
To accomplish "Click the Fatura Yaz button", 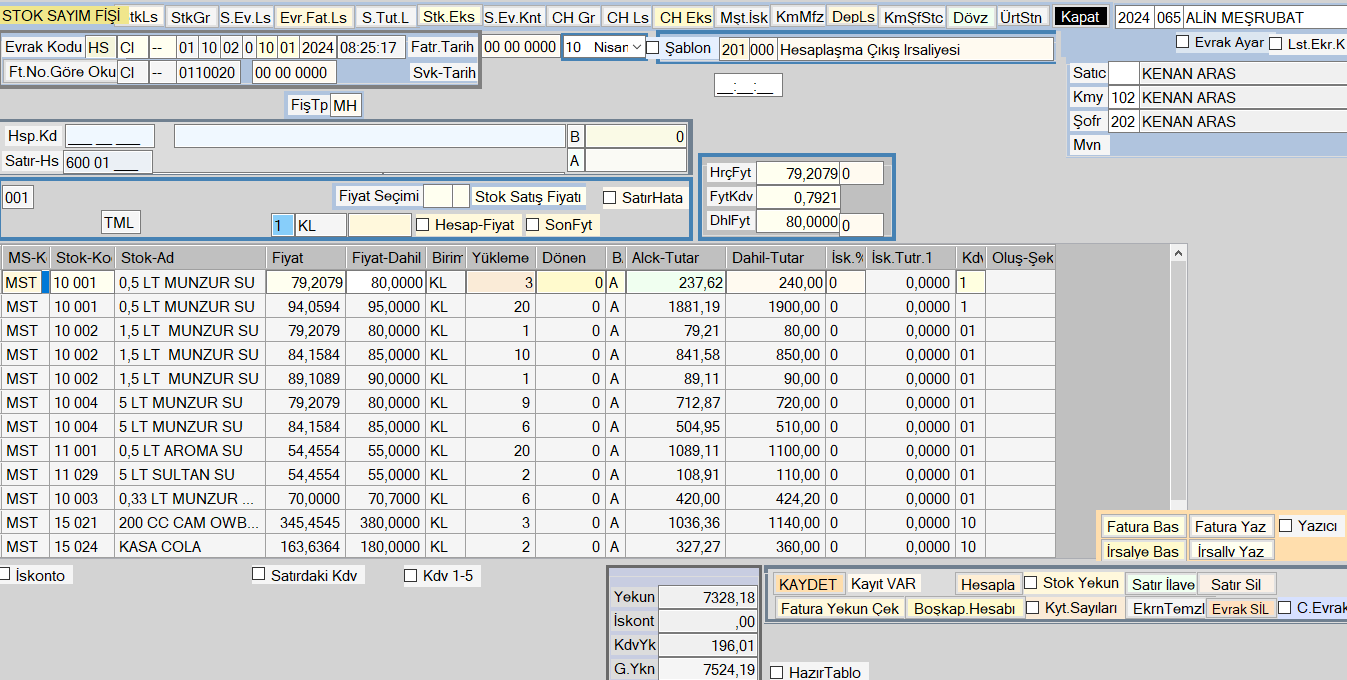I will (x=1231, y=527).
